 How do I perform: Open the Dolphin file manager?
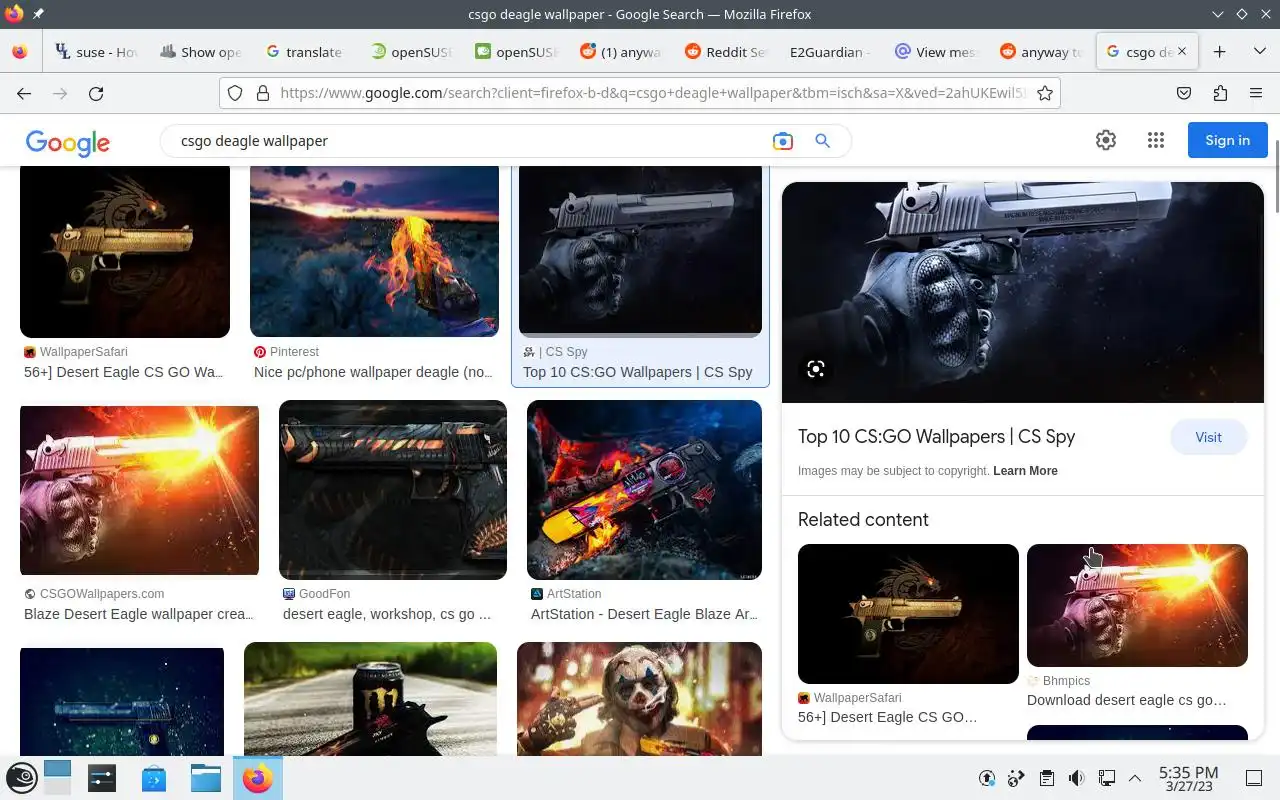205,778
